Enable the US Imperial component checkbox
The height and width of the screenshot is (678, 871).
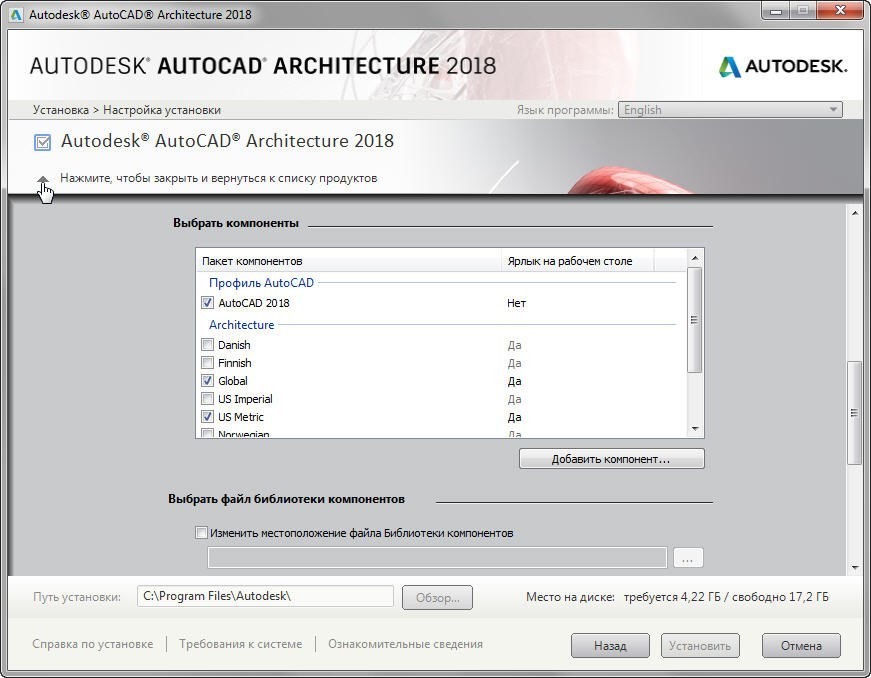(x=207, y=399)
